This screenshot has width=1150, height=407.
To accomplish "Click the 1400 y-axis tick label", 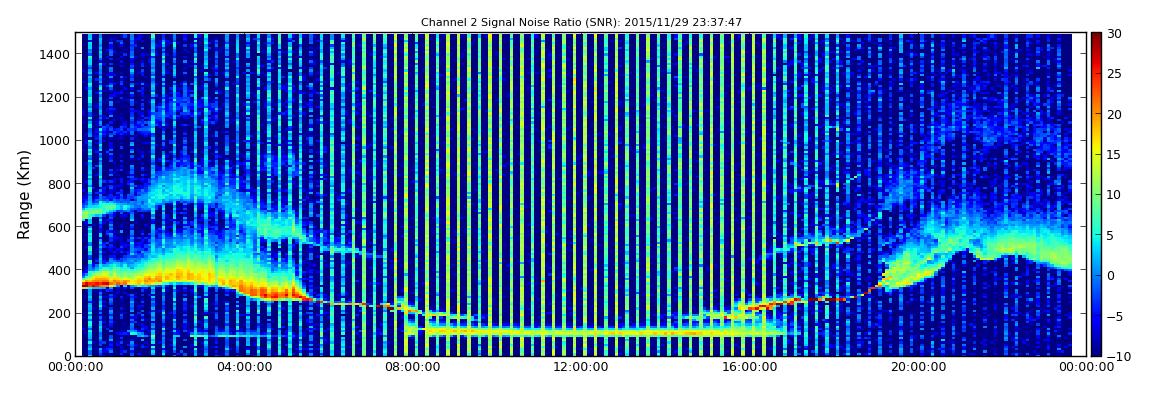I will pos(56,54).
